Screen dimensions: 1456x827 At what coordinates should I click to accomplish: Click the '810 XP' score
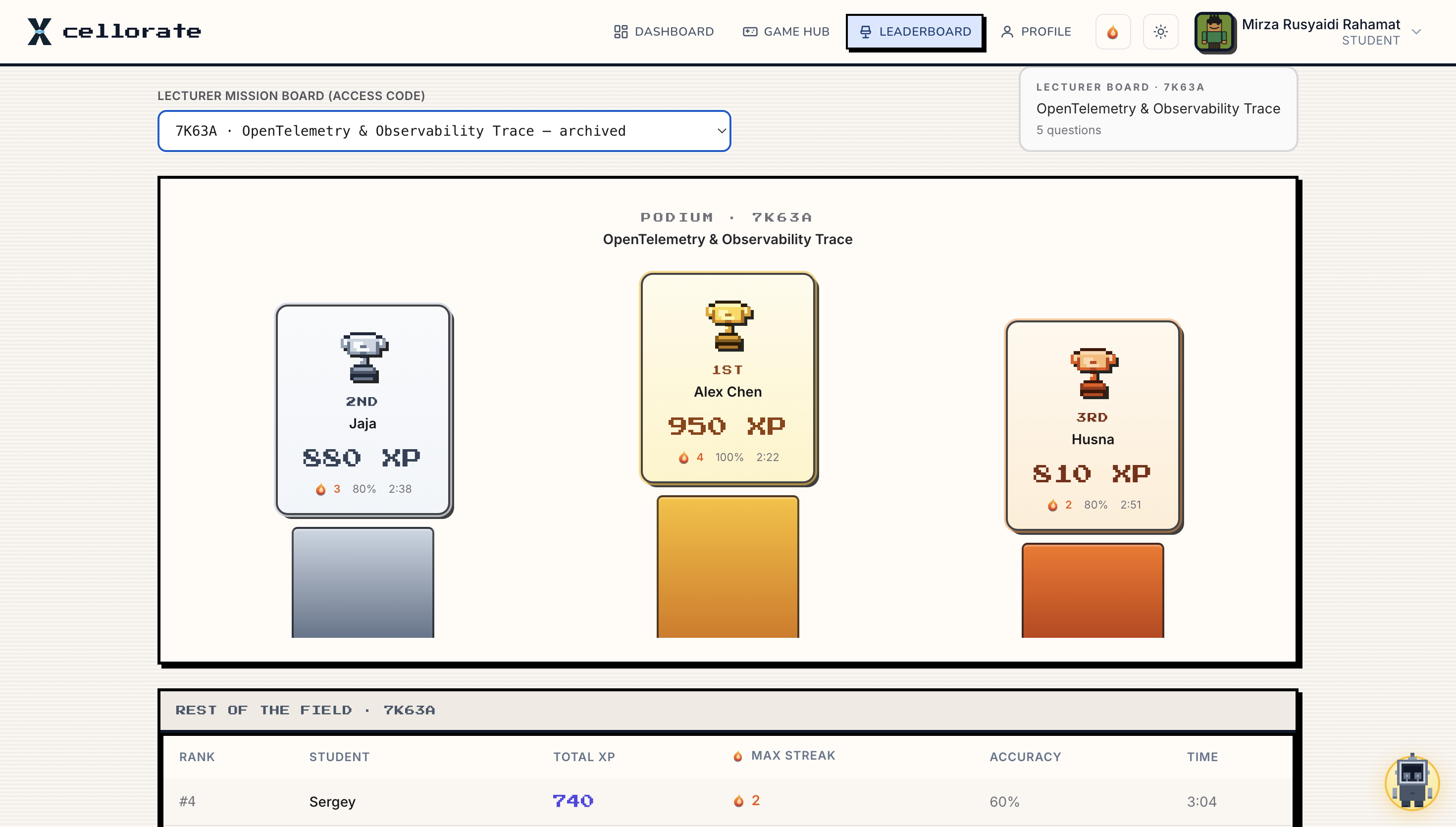pos(1092,474)
